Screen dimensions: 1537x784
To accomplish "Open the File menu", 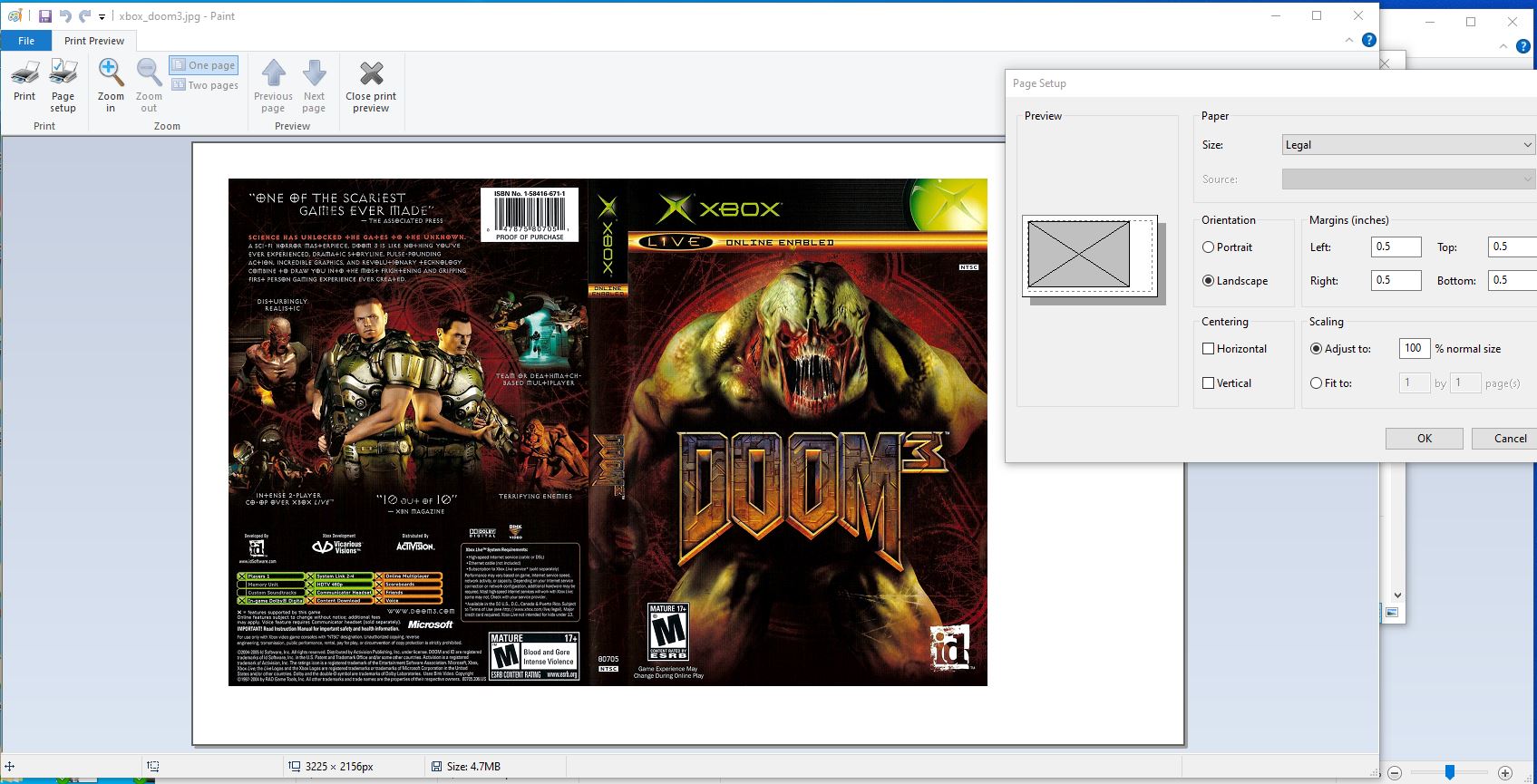I will pos(26,41).
